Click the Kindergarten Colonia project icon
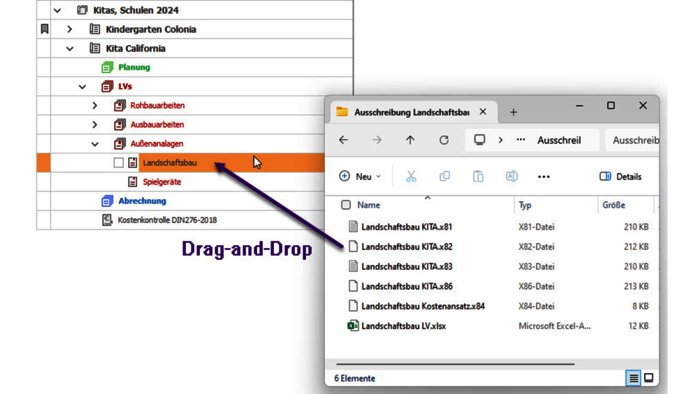This screenshot has width=700, height=394. [x=95, y=29]
